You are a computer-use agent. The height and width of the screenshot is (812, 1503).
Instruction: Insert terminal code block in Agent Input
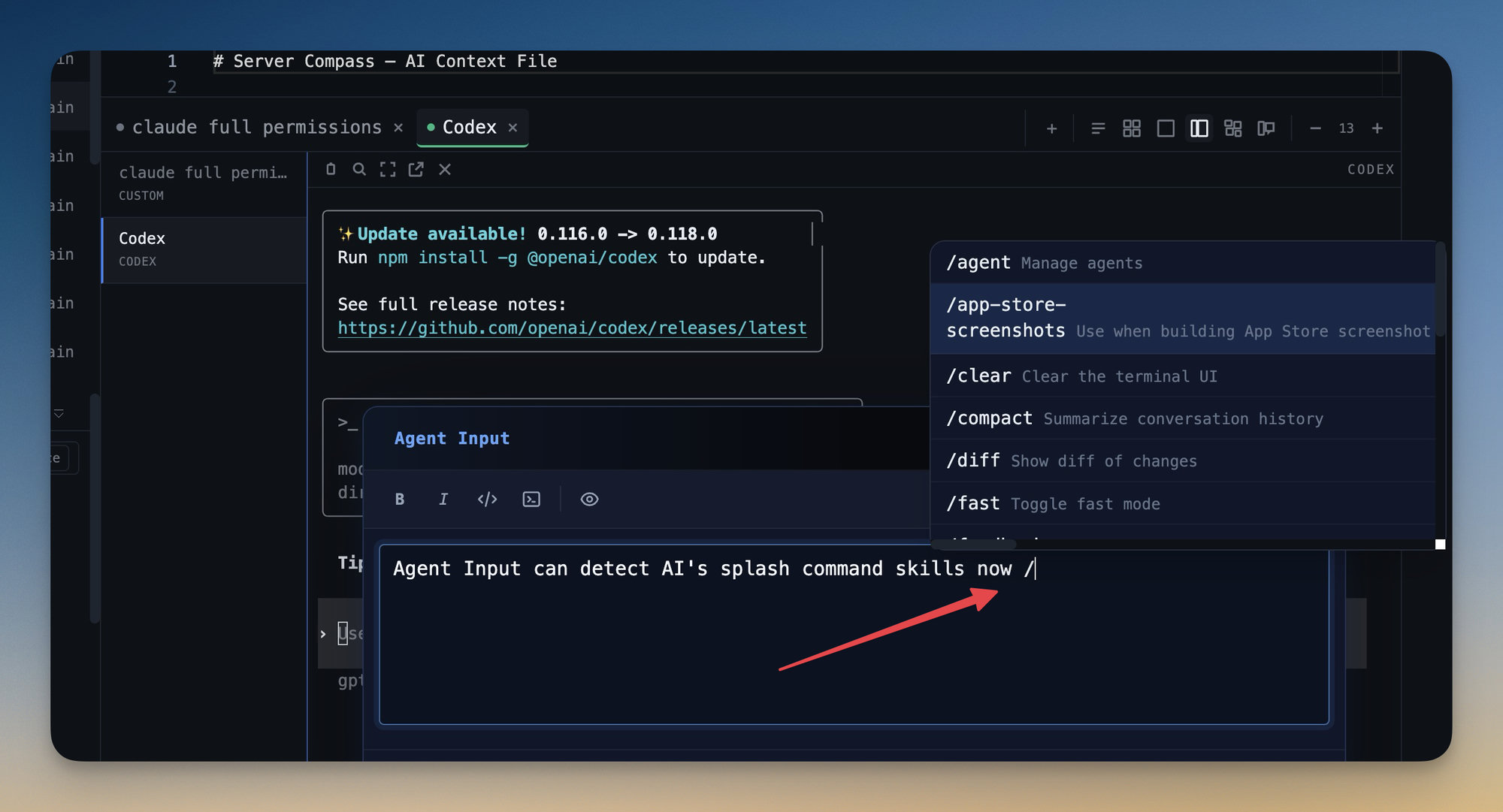pyautogui.click(x=531, y=500)
